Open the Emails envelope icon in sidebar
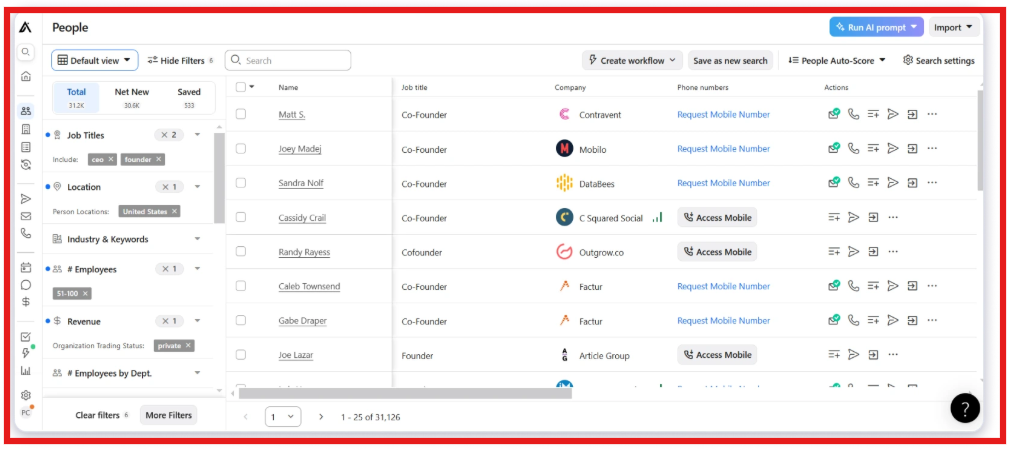The height and width of the screenshot is (450, 1013). point(26,216)
